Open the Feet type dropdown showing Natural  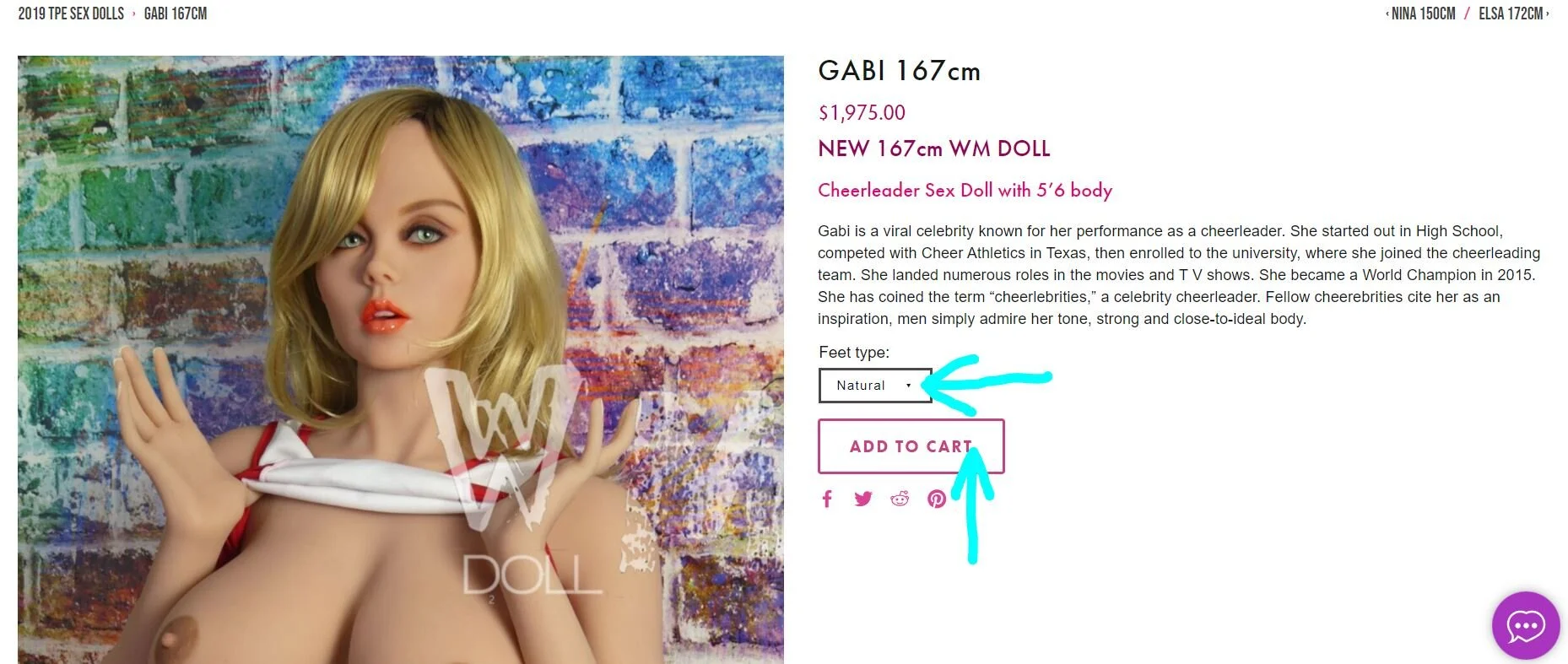[875, 386]
